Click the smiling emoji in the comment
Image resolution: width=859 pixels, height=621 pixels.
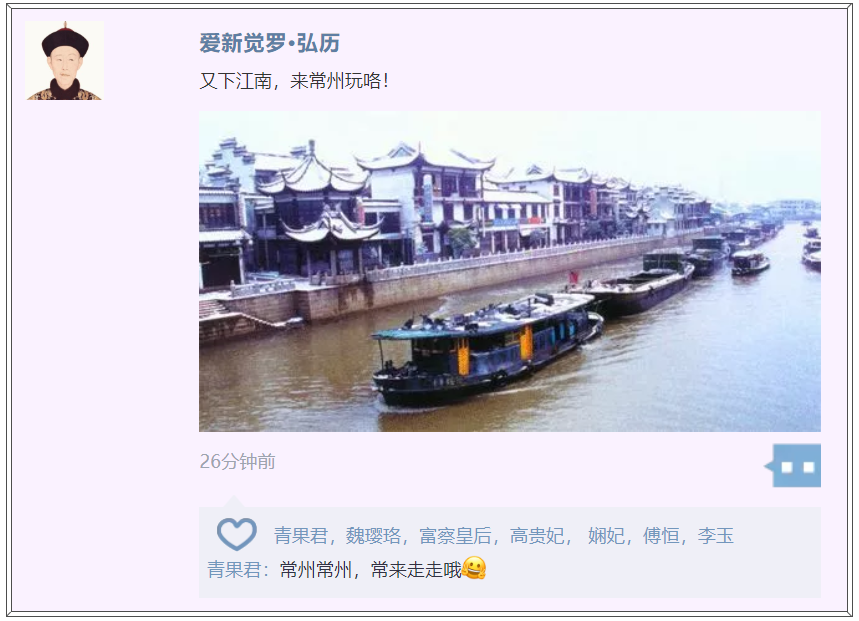[474, 568]
